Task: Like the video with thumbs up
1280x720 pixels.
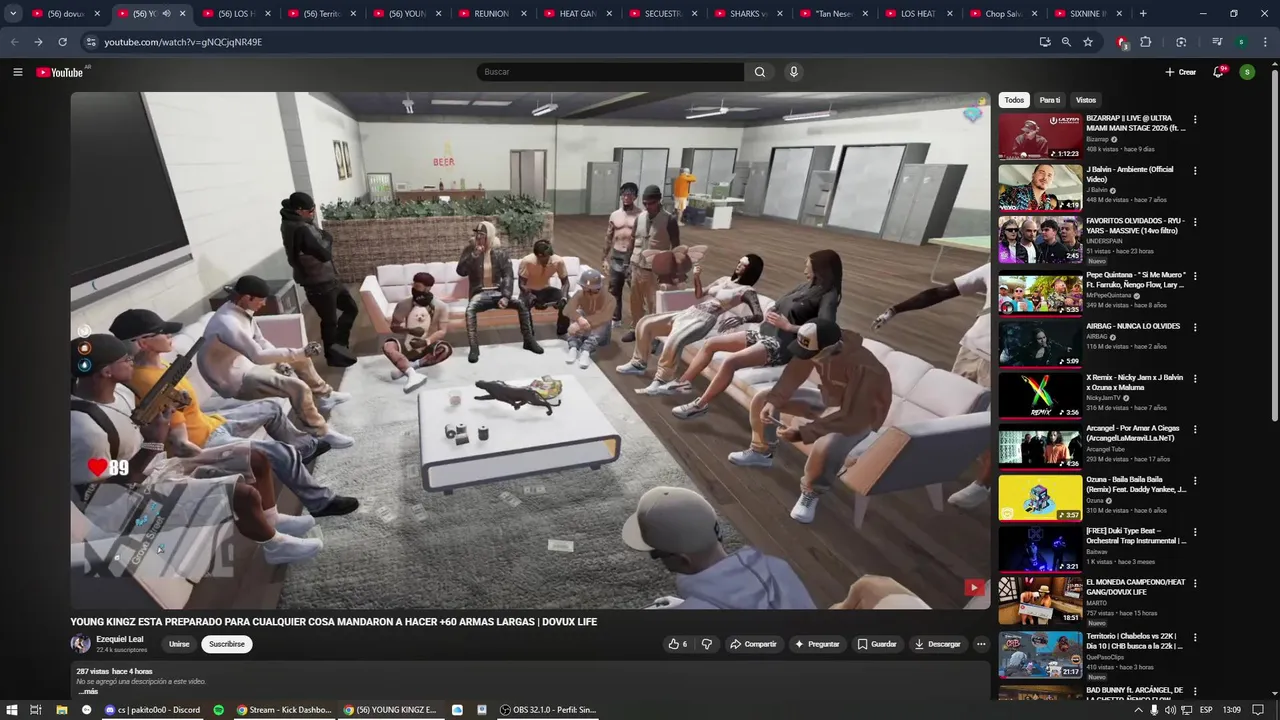Action: (x=677, y=644)
